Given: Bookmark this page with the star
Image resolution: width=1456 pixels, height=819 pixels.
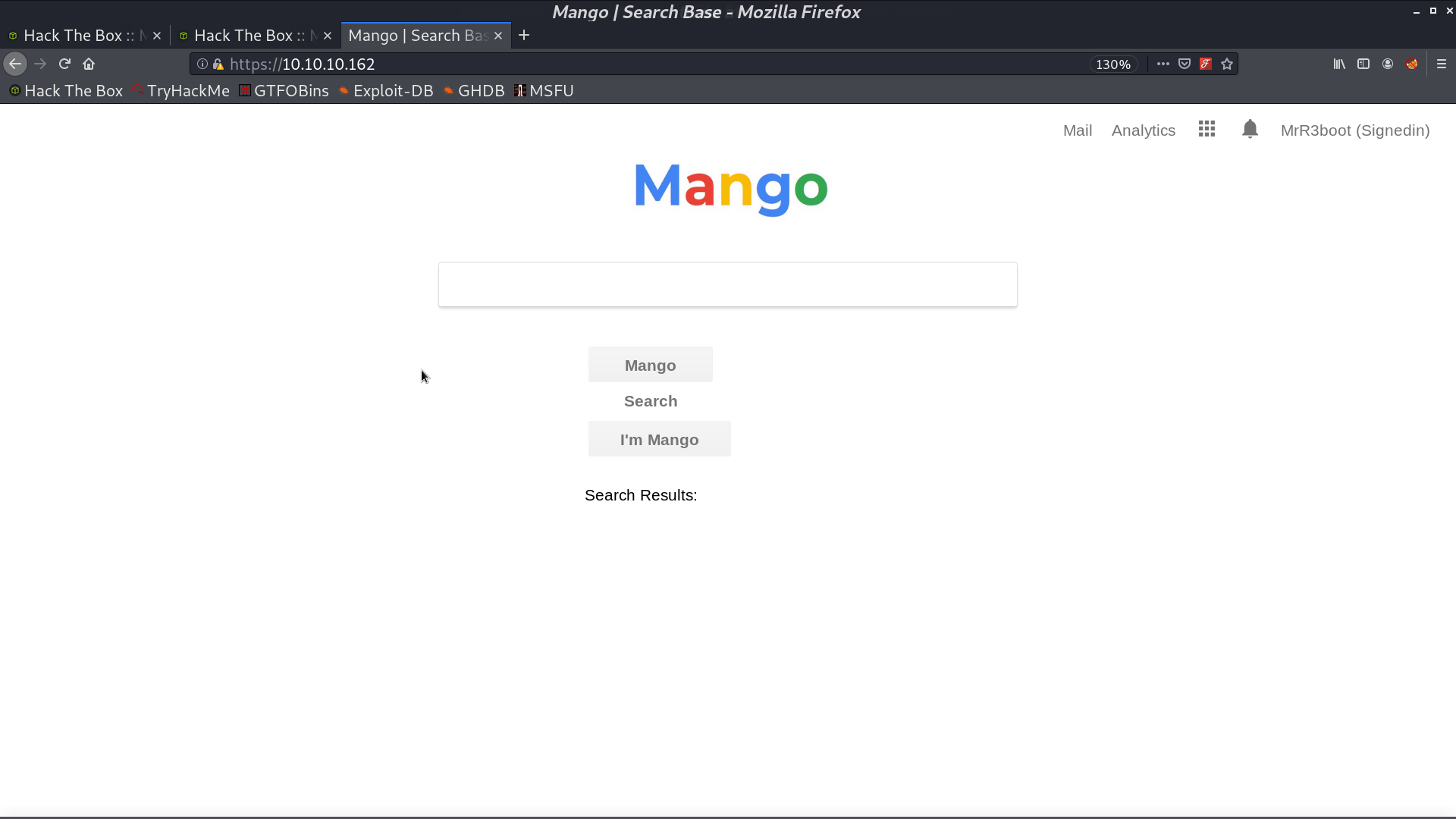Looking at the screenshot, I should click(1227, 64).
